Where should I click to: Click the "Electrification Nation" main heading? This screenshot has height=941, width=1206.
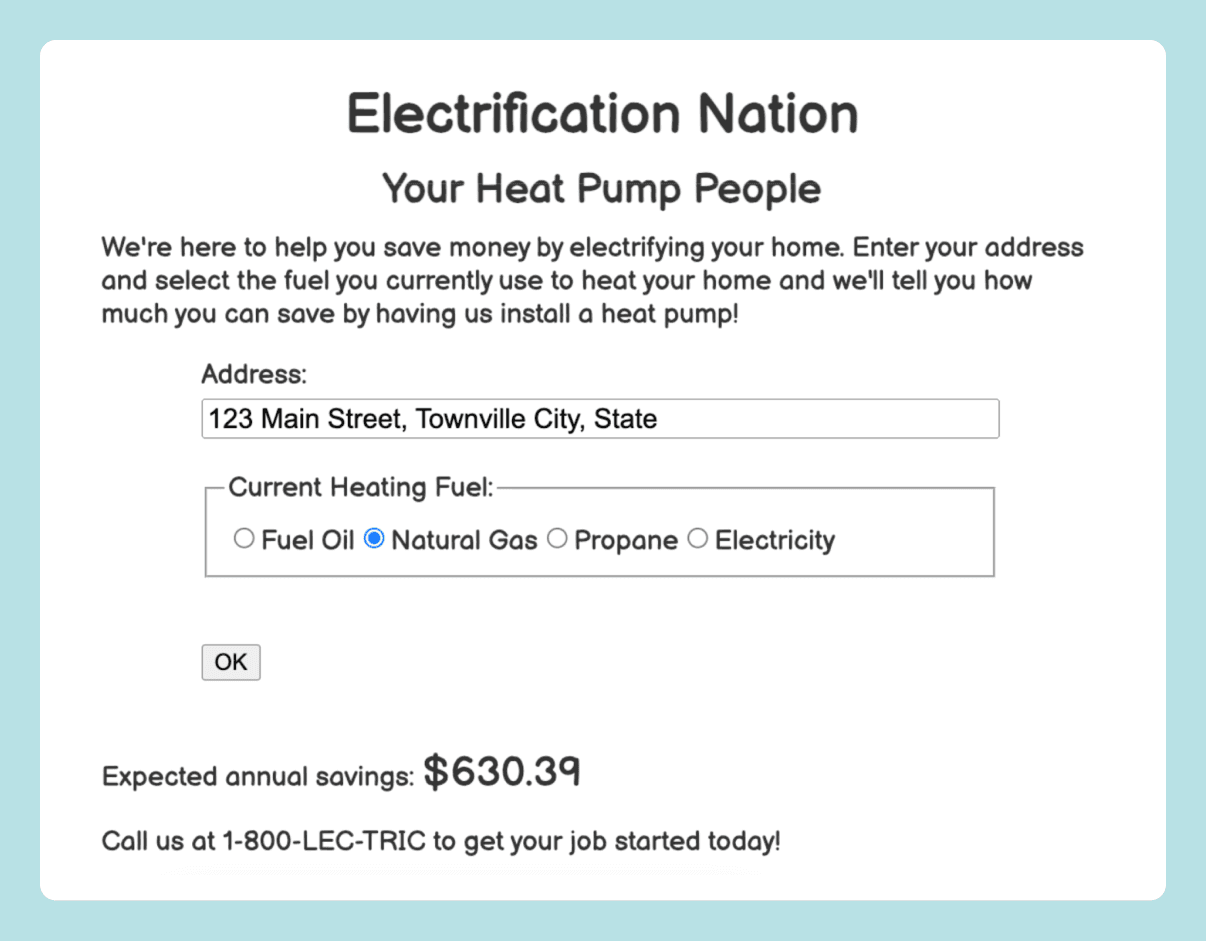coord(602,113)
